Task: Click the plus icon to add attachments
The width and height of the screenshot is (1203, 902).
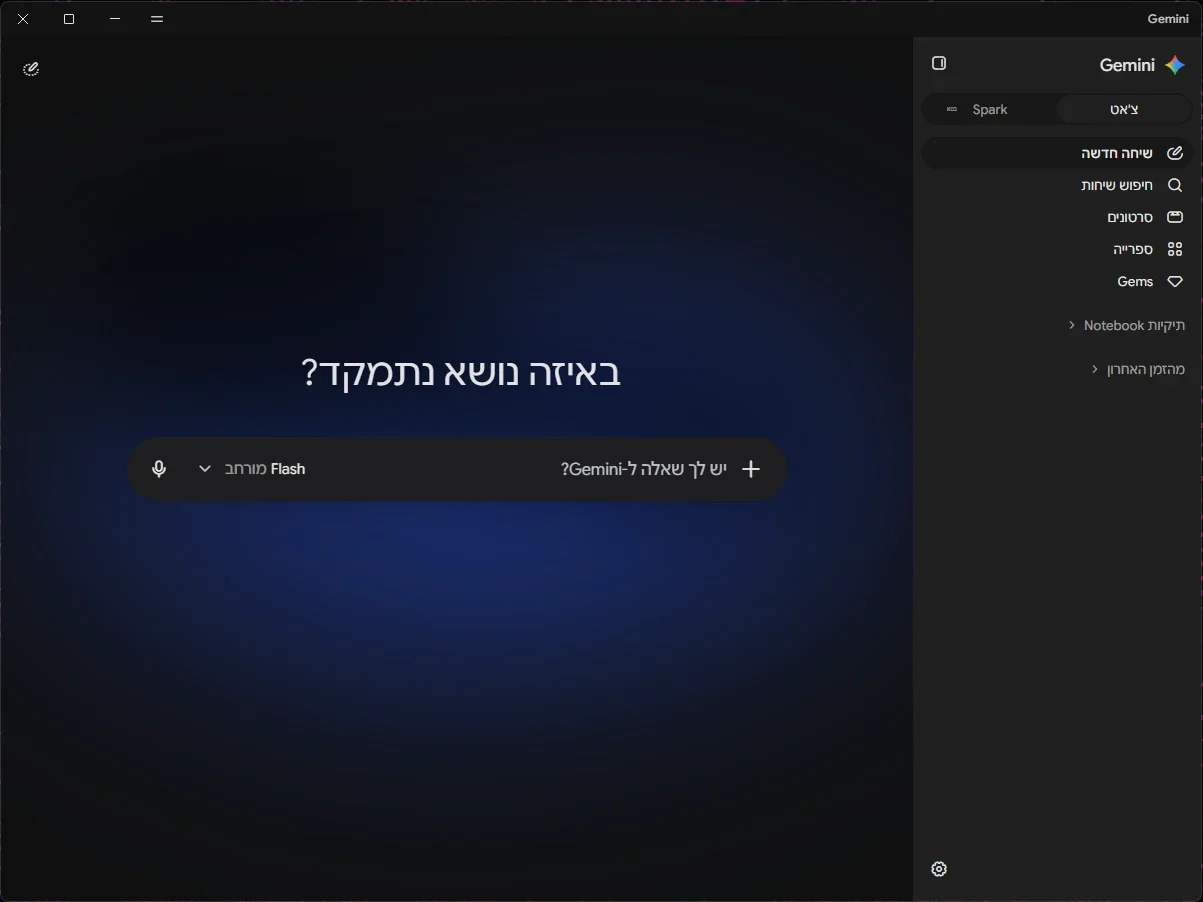Action: pos(751,469)
